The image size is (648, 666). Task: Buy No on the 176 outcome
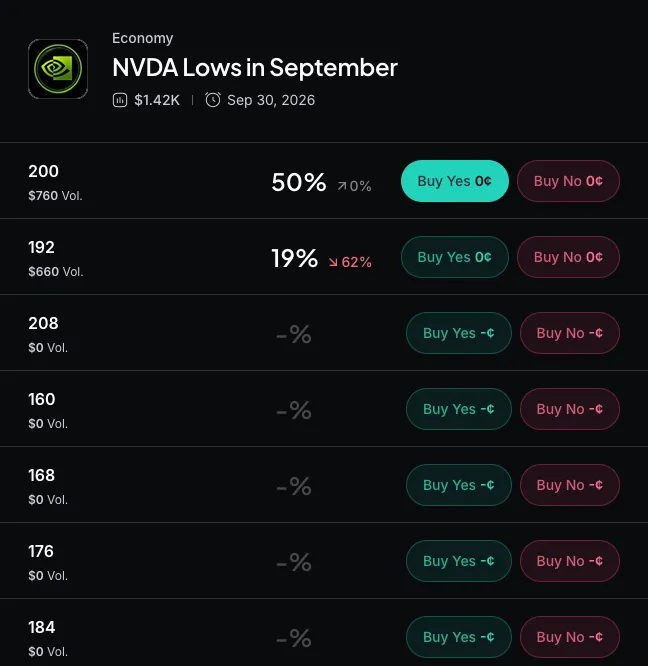point(570,561)
